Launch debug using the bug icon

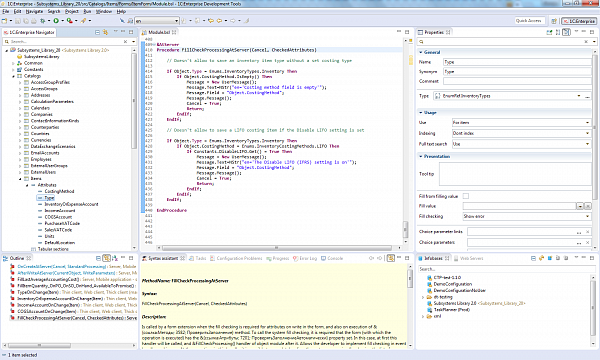coord(42,21)
